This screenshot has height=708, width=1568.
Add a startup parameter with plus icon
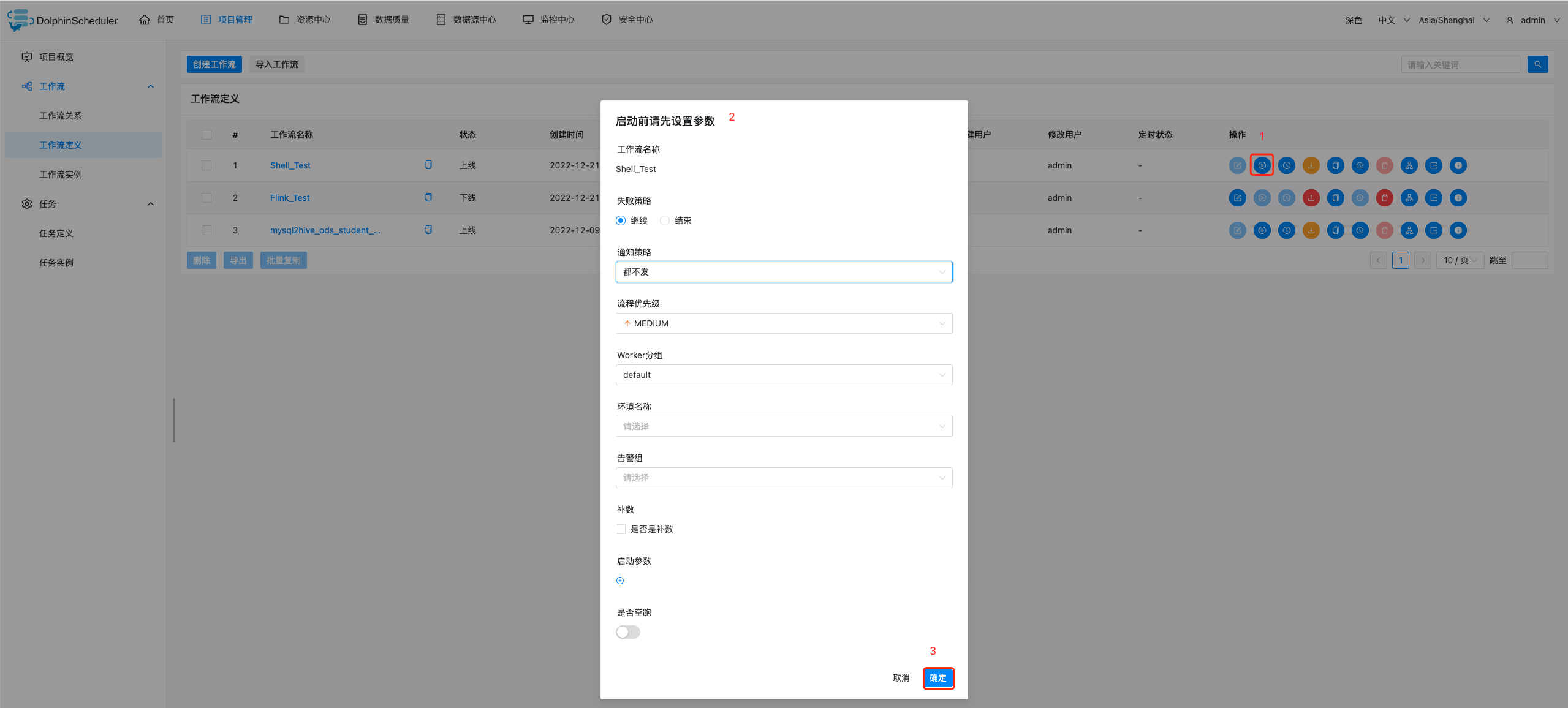click(x=620, y=581)
